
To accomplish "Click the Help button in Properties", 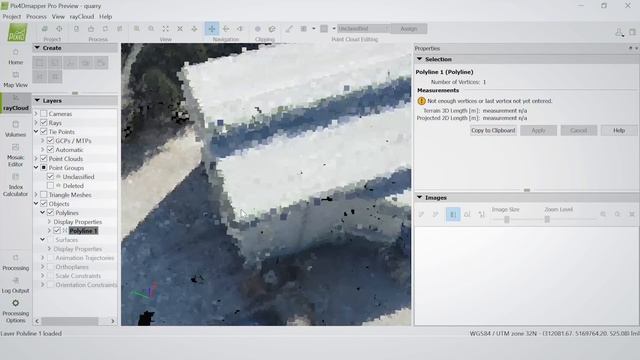I will tap(619, 130).
